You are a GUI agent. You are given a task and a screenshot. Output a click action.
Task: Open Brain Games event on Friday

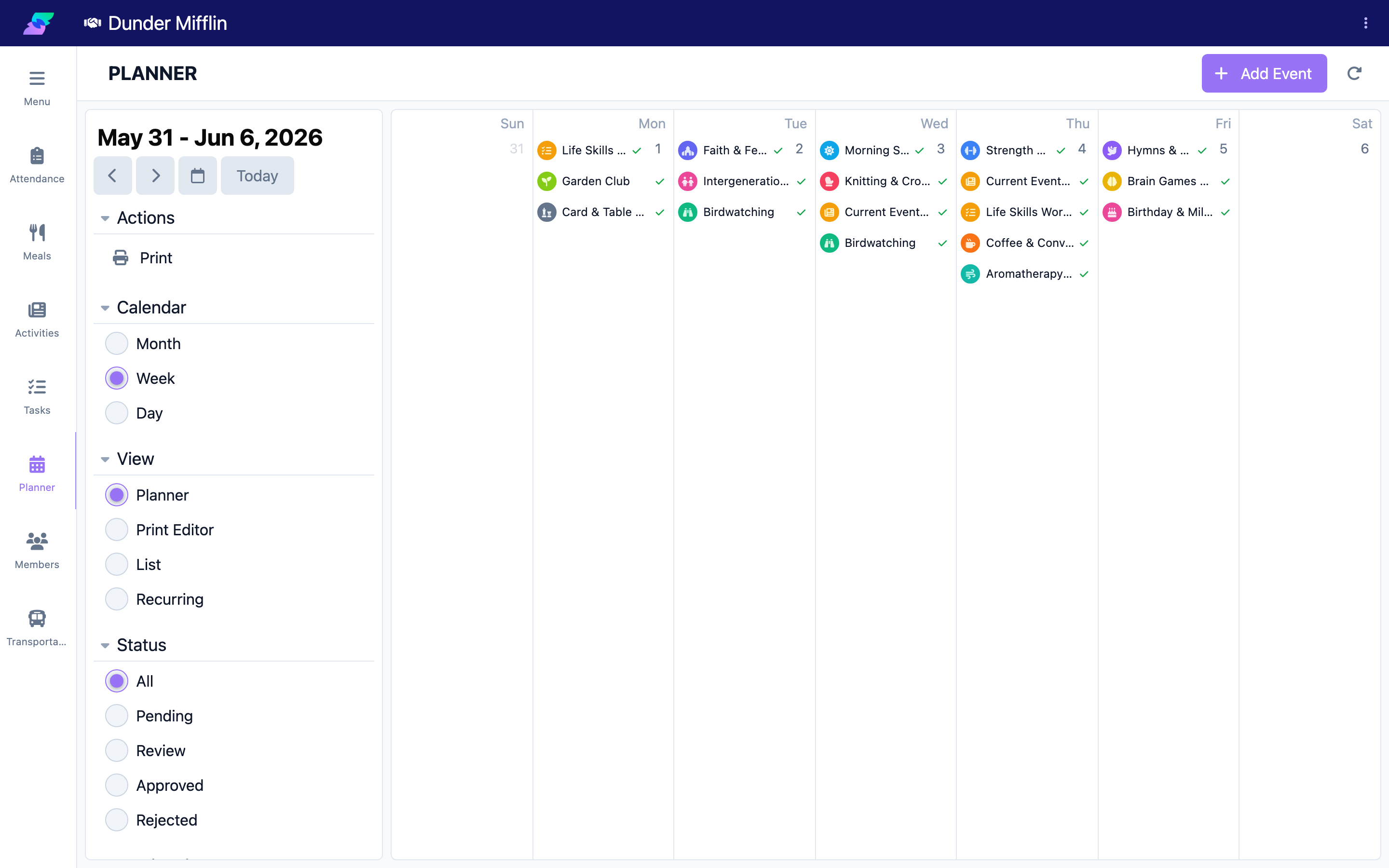(x=1168, y=181)
